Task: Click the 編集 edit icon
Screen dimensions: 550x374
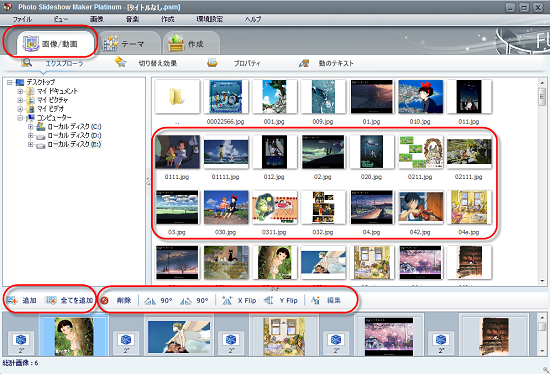Action: [x=315, y=300]
